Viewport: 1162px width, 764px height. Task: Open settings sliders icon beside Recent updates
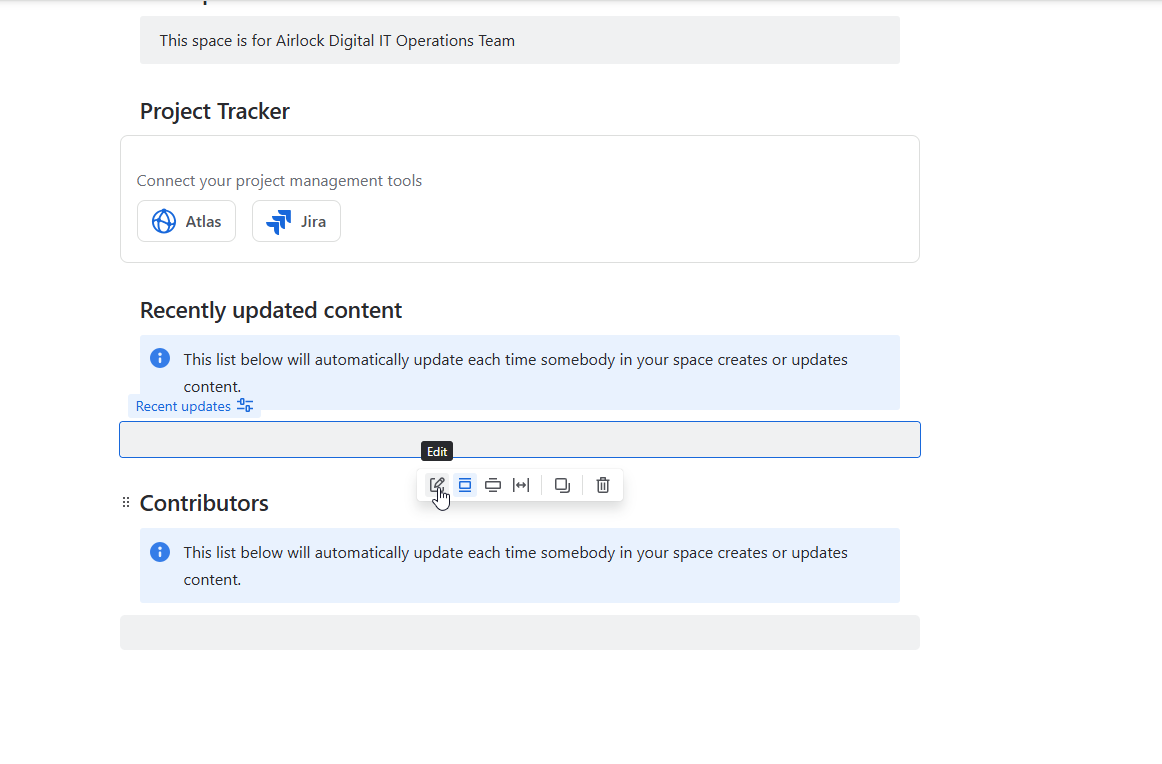(x=245, y=405)
